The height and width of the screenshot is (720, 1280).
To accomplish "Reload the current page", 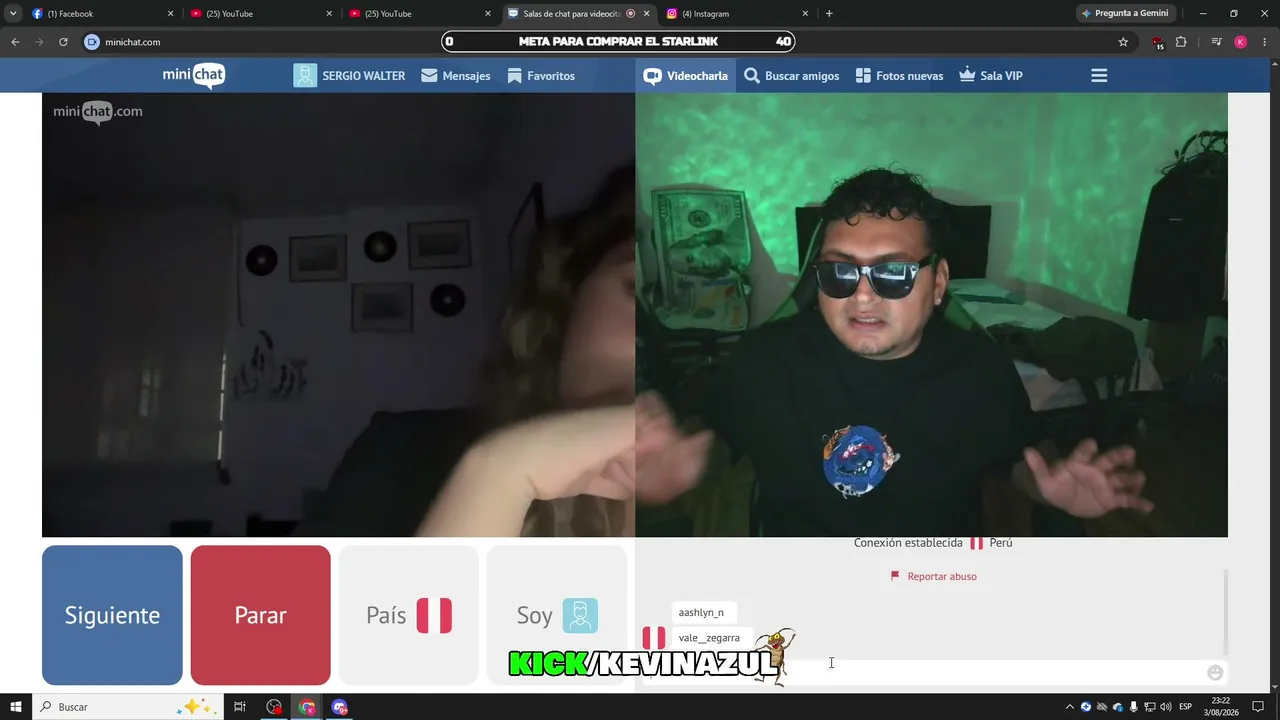I will point(63,42).
